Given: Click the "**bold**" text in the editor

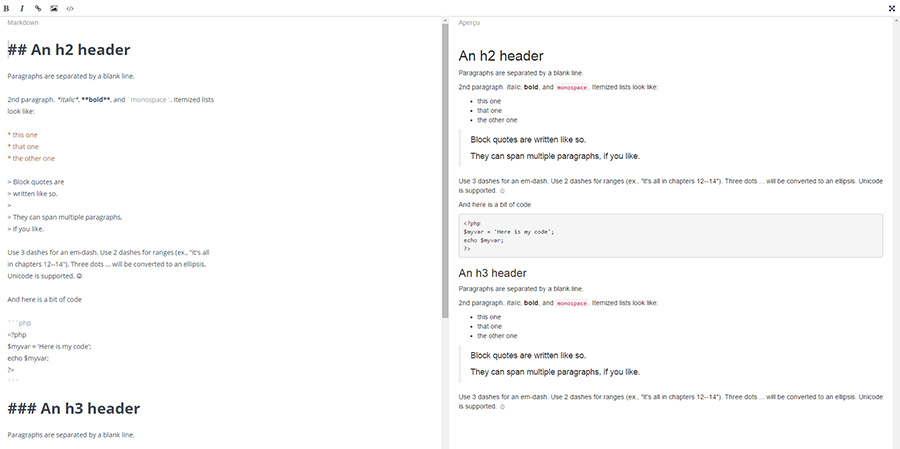Looking at the screenshot, I should click(97, 100).
